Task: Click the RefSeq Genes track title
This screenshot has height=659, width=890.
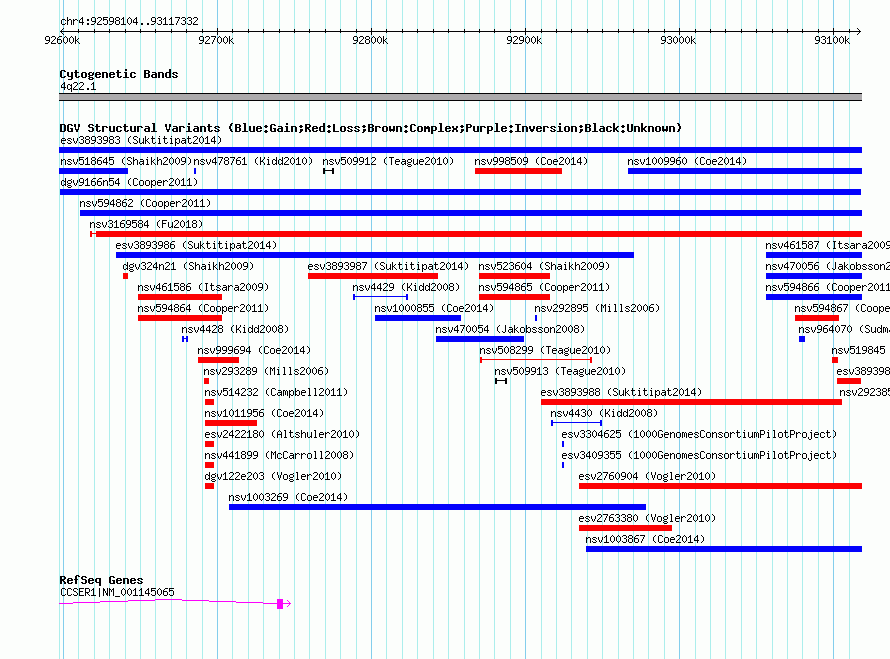Action: (x=101, y=580)
